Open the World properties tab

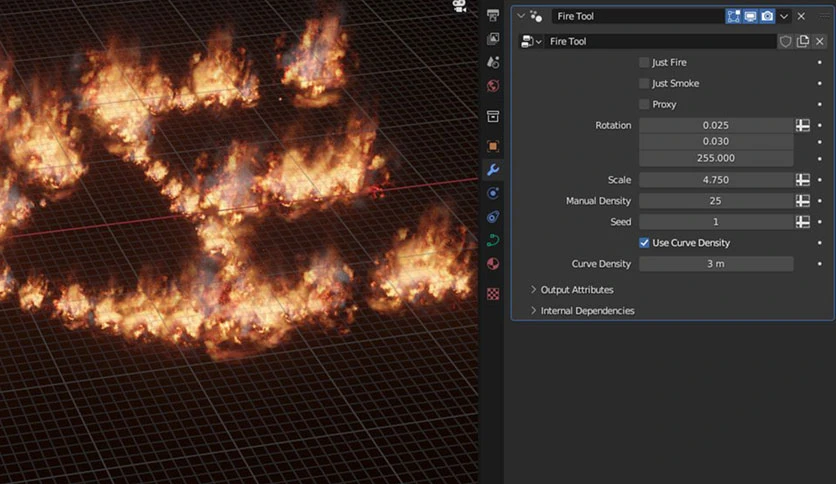pos(493,86)
